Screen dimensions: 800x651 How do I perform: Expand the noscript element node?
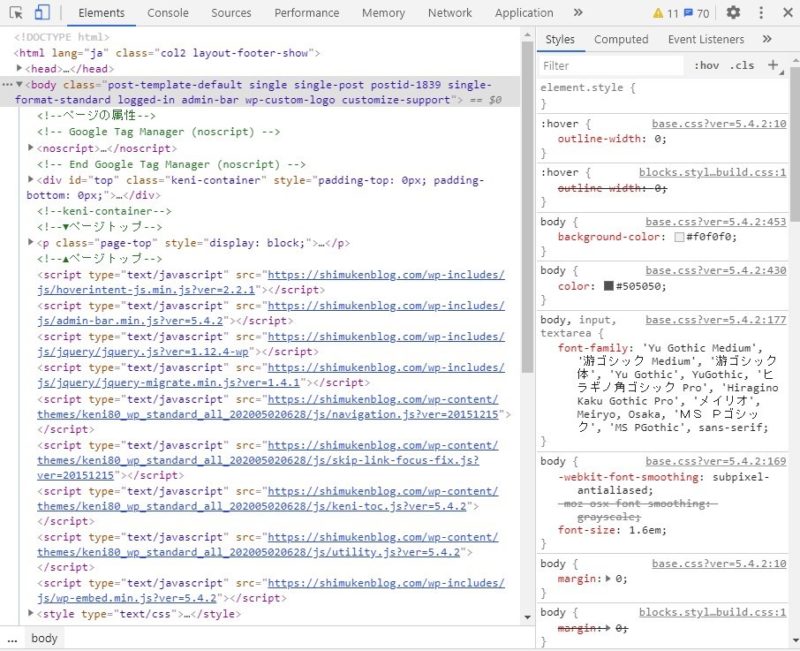pos(31,147)
